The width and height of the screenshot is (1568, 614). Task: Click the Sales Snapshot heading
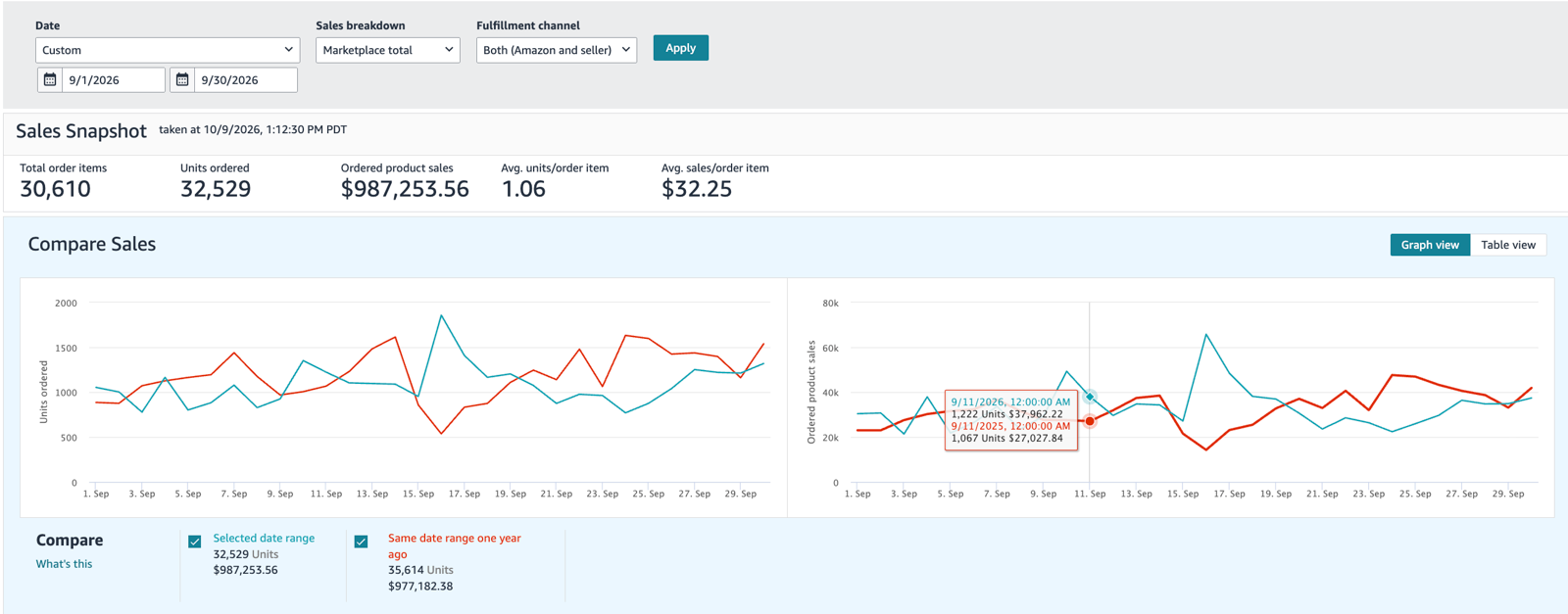(x=81, y=131)
